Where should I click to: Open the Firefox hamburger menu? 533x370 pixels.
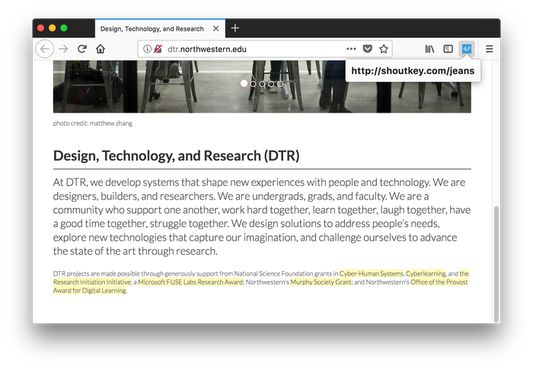click(489, 49)
